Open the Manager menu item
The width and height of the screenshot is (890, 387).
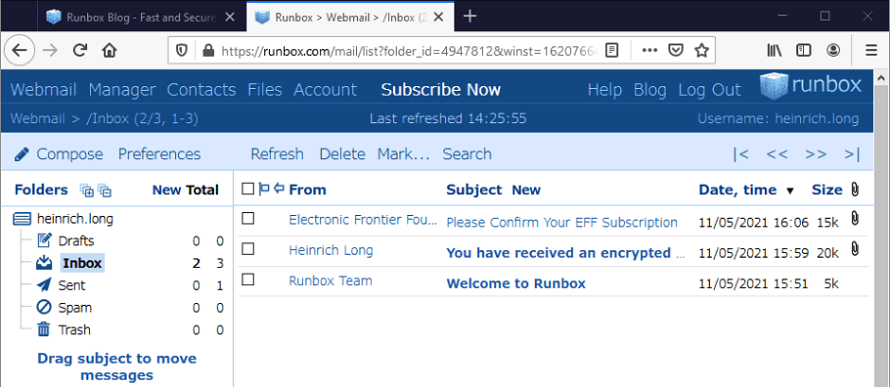click(122, 90)
